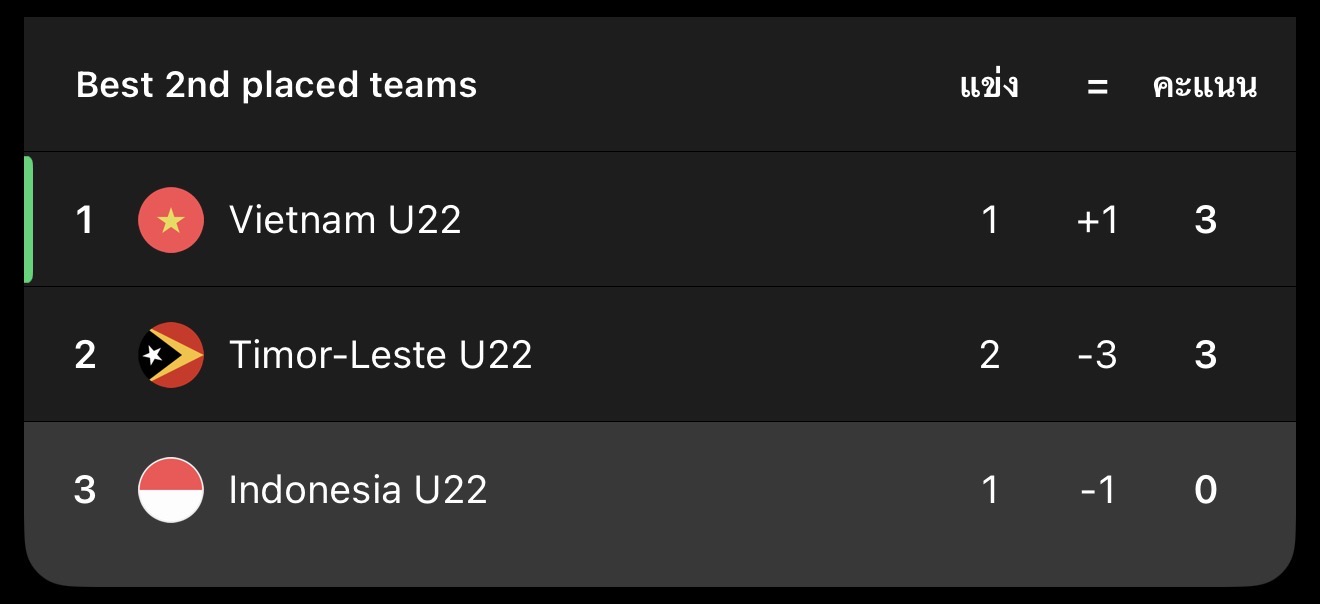Screen dimensions: 1320x604
Task: Click the Timor-Leste U22 flag icon
Action: 171,355
